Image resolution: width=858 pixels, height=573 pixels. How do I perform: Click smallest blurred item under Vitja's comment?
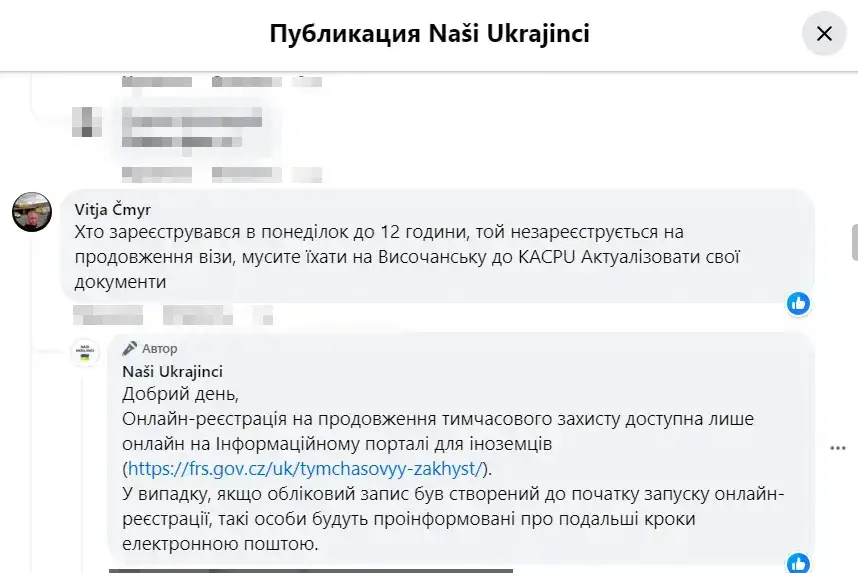(263, 315)
